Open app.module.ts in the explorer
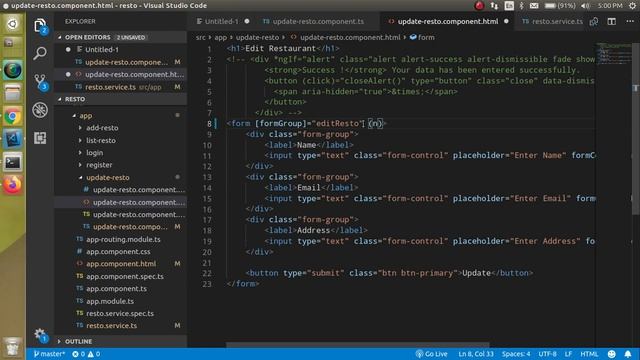 click(110, 301)
